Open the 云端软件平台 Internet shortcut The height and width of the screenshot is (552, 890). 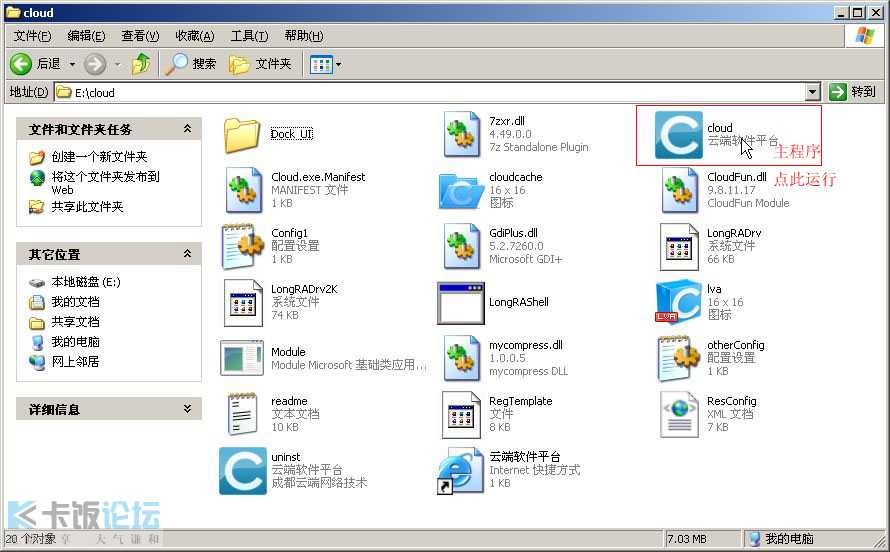click(460, 471)
